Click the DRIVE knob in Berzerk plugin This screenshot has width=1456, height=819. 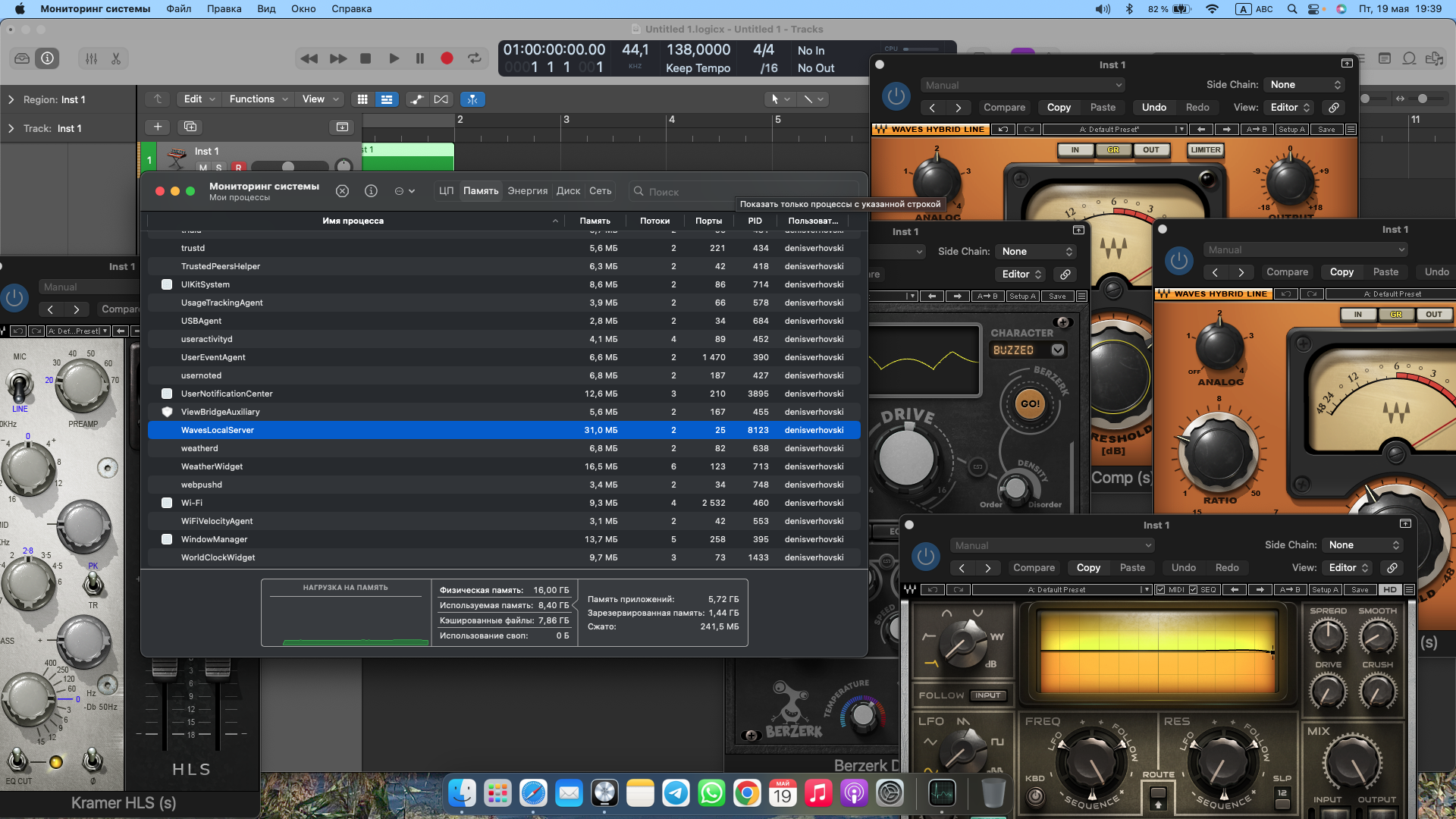click(x=906, y=457)
